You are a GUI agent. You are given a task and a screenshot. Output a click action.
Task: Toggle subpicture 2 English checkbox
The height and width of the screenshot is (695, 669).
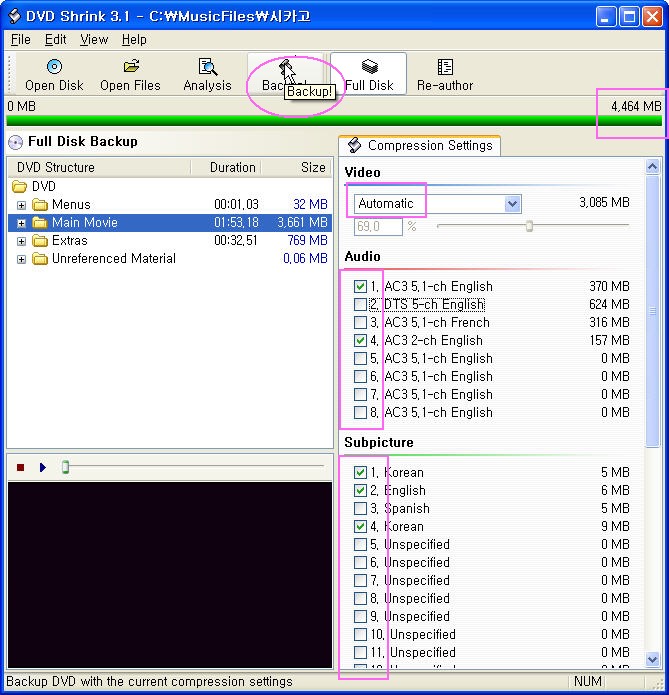tap(360, 490)
